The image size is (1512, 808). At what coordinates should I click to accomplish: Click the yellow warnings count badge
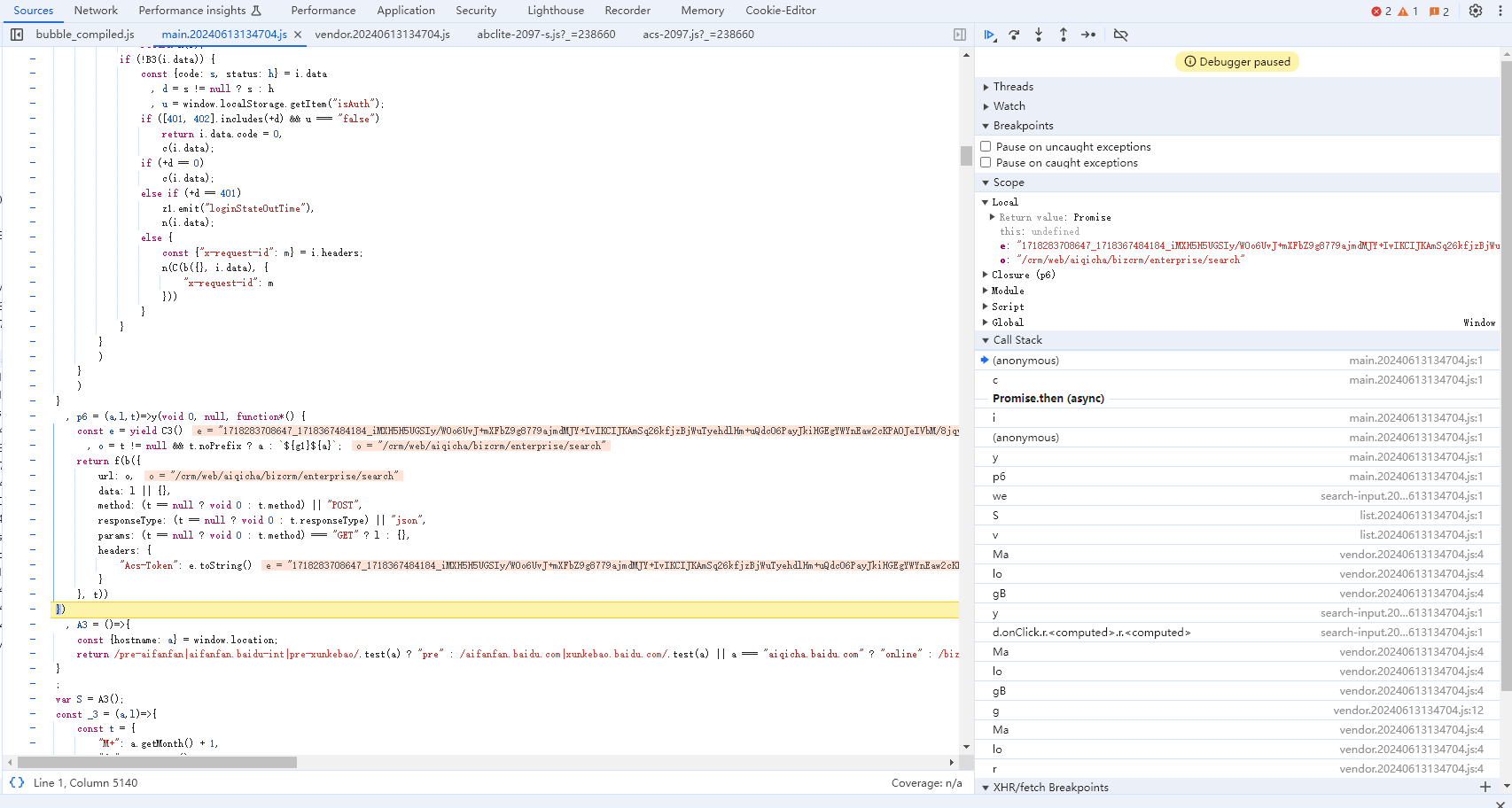tap(1408, 12)
